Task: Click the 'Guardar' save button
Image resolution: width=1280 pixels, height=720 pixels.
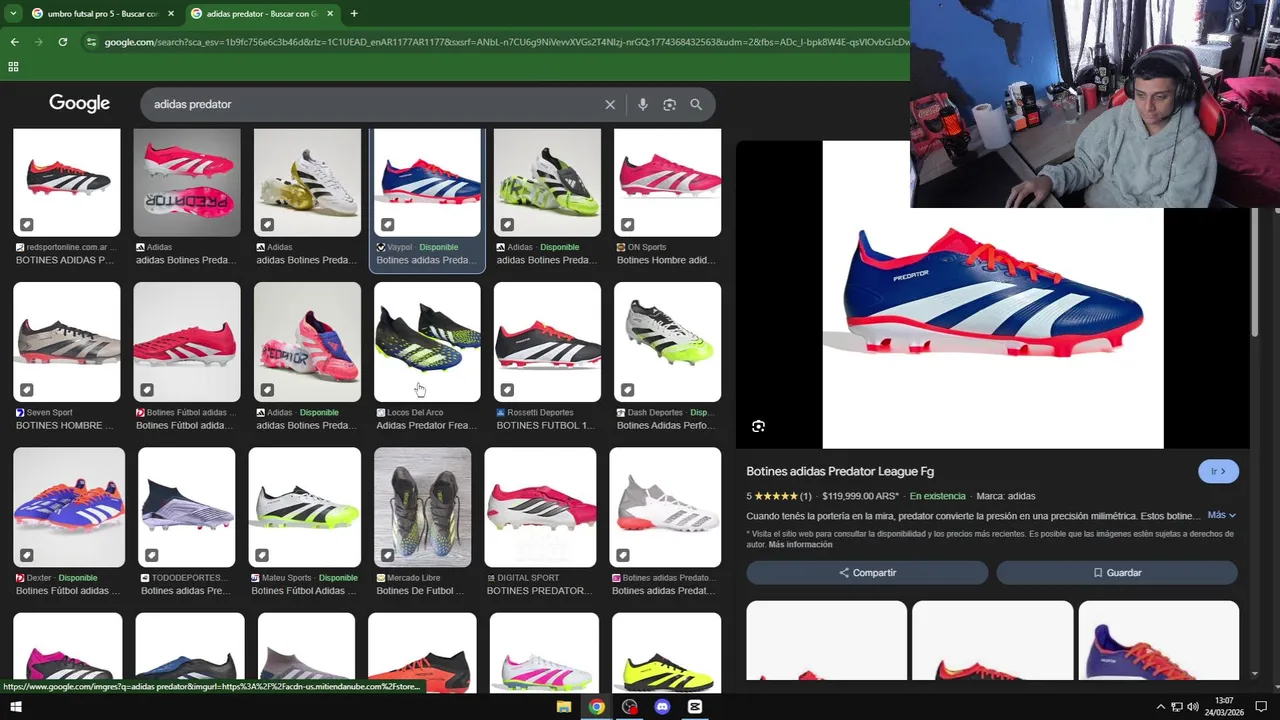Action: (1117, 573)
